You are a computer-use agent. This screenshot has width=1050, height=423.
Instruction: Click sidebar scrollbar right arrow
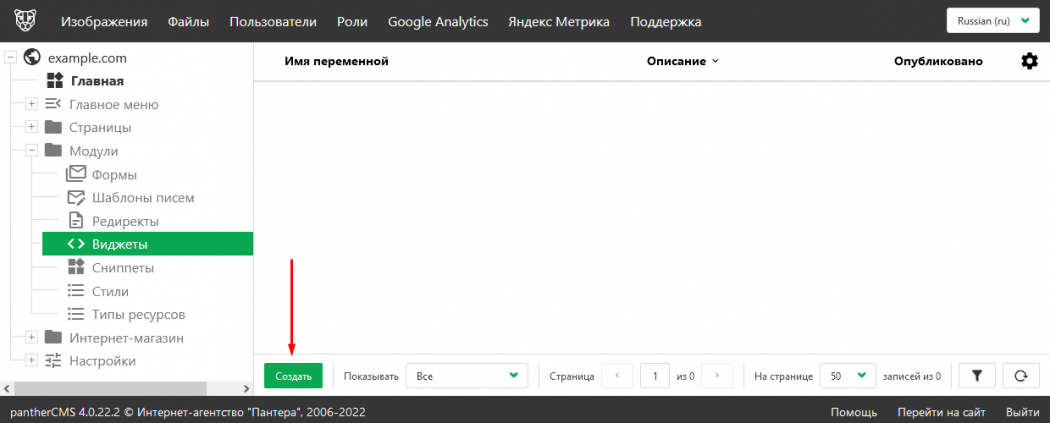[247, 388]
